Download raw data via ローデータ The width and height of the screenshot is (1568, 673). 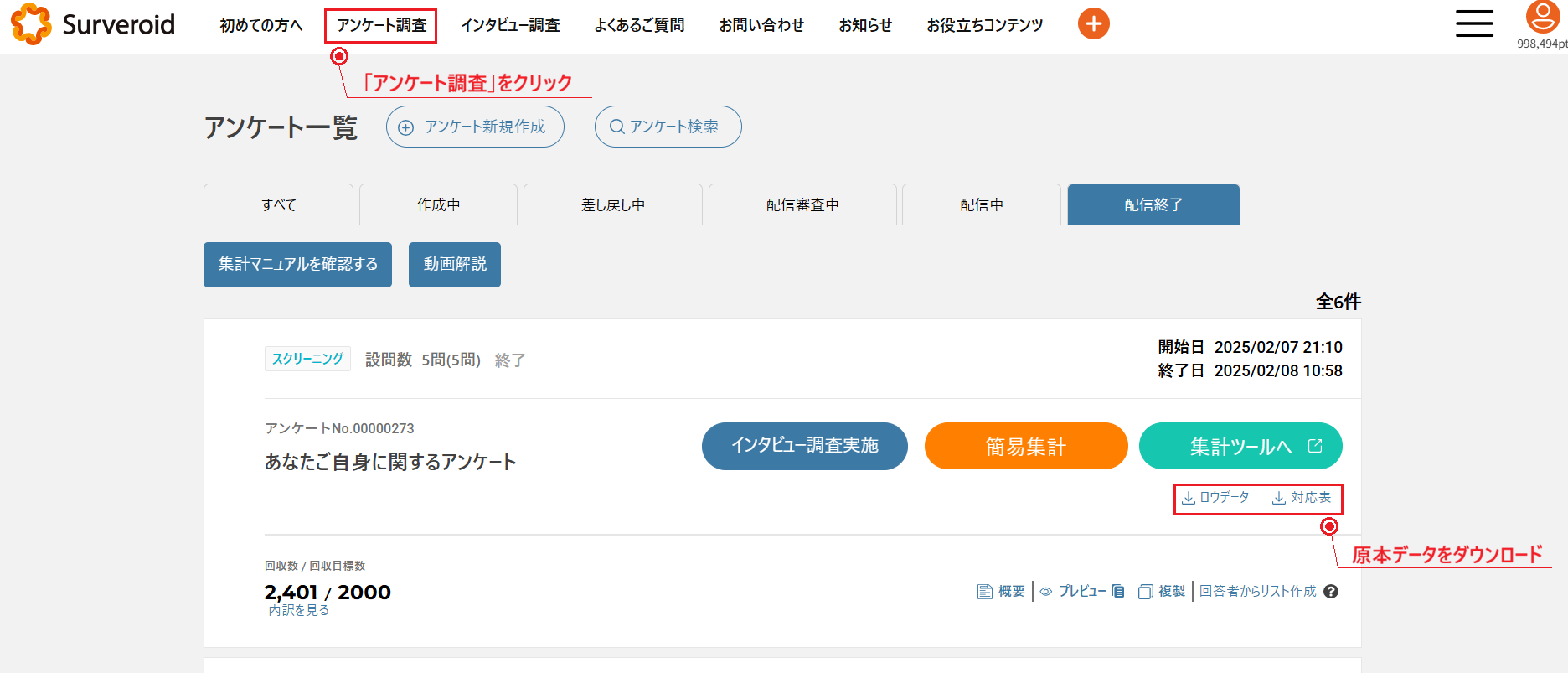pyautogui.click(x=1215, y=498)
